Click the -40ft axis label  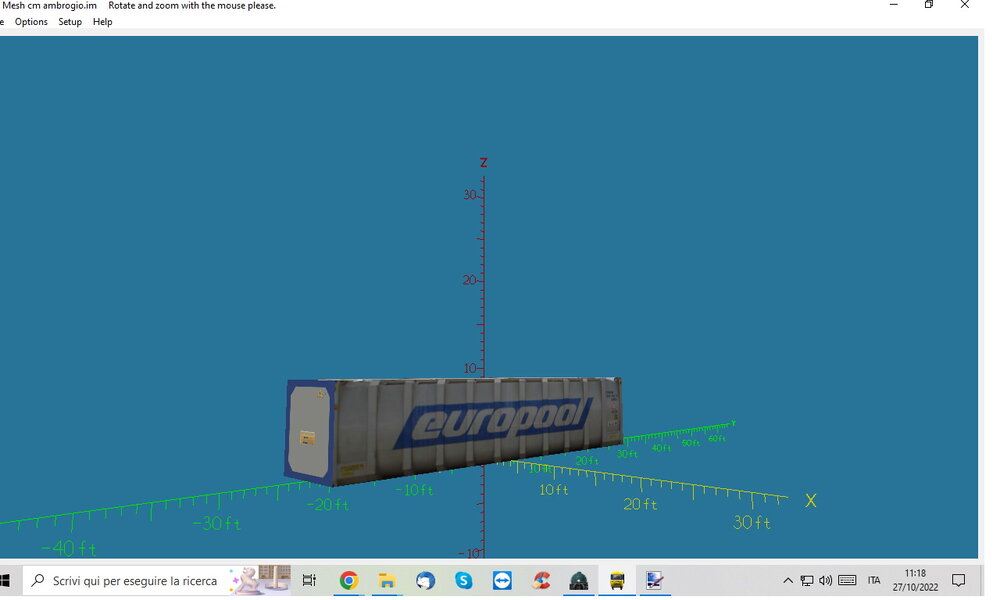69,548
